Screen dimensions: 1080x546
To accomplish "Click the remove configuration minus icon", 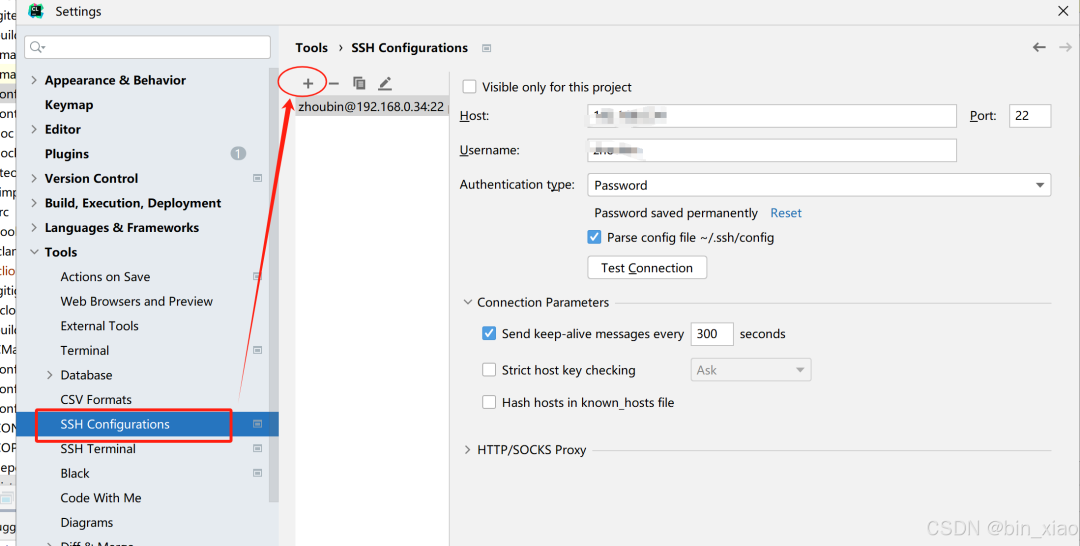I will [x=334, y=84].
